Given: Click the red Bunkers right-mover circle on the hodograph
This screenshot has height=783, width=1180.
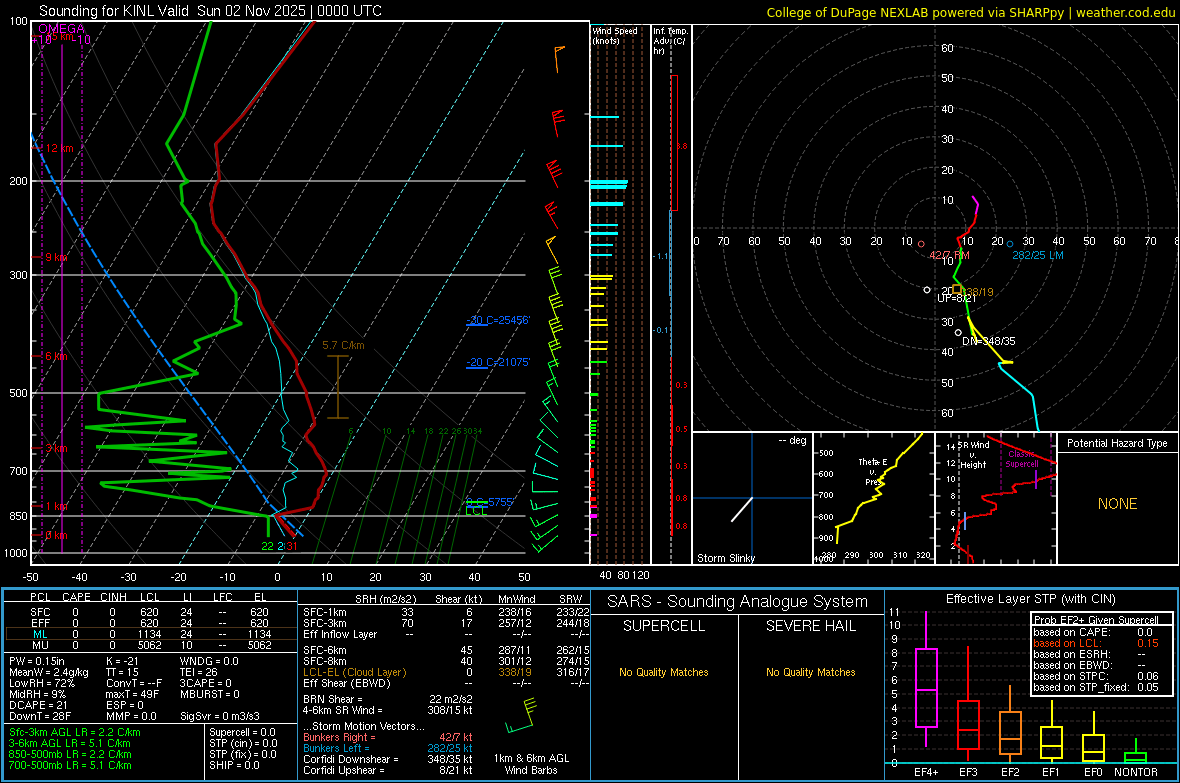Looking at the screenshot, I should tap(921, 244).
